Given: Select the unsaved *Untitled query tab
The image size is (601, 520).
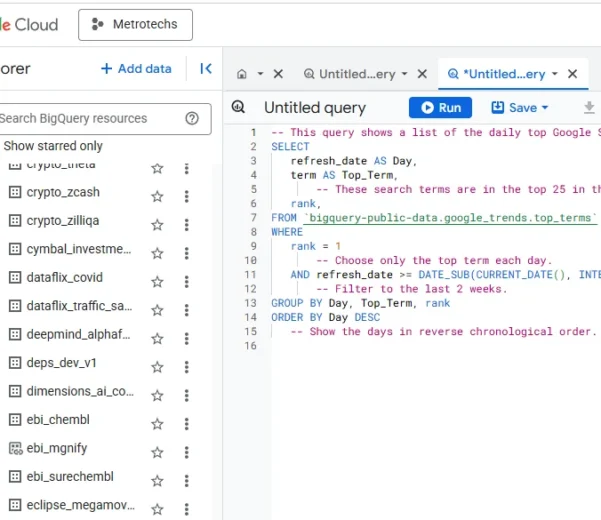Looking at the screenshot, I should (x=497, y=74).
